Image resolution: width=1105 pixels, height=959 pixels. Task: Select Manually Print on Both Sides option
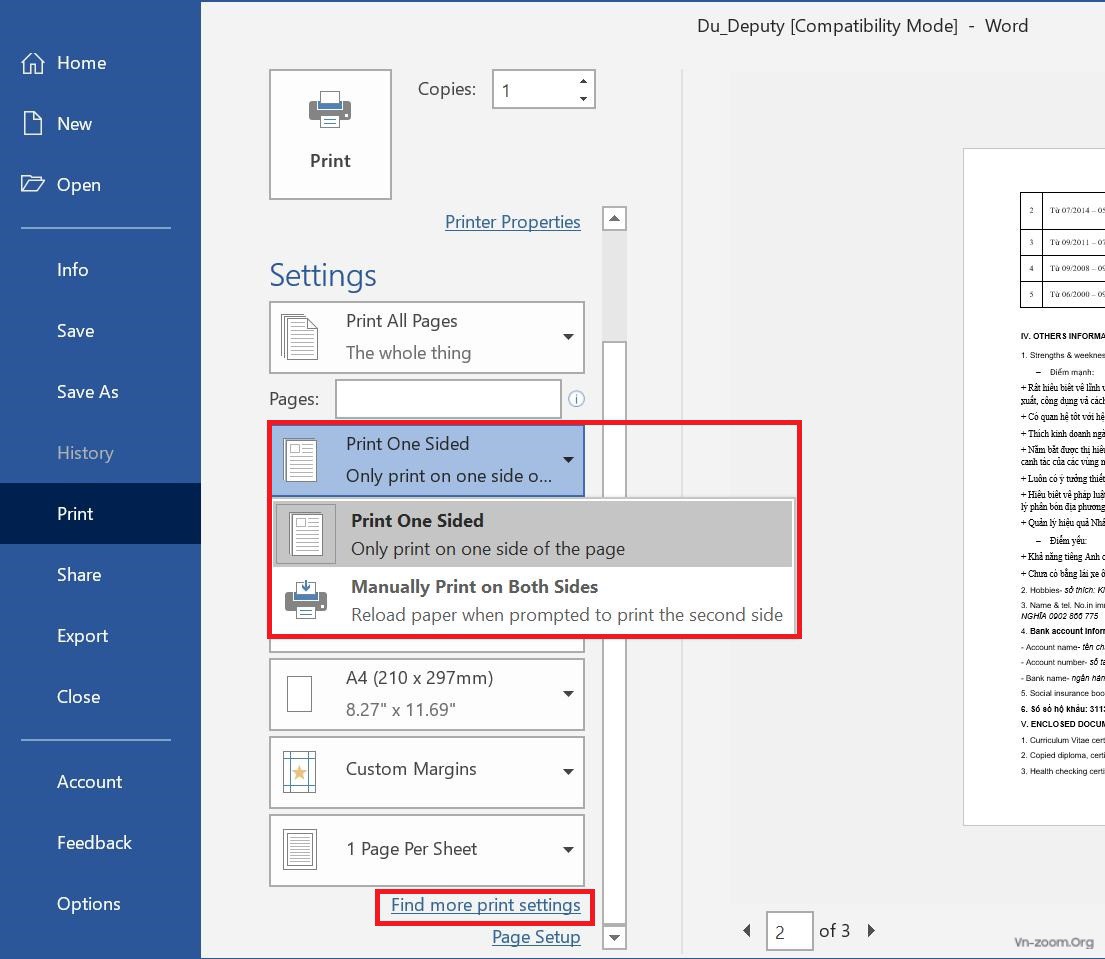click(533, 600)
